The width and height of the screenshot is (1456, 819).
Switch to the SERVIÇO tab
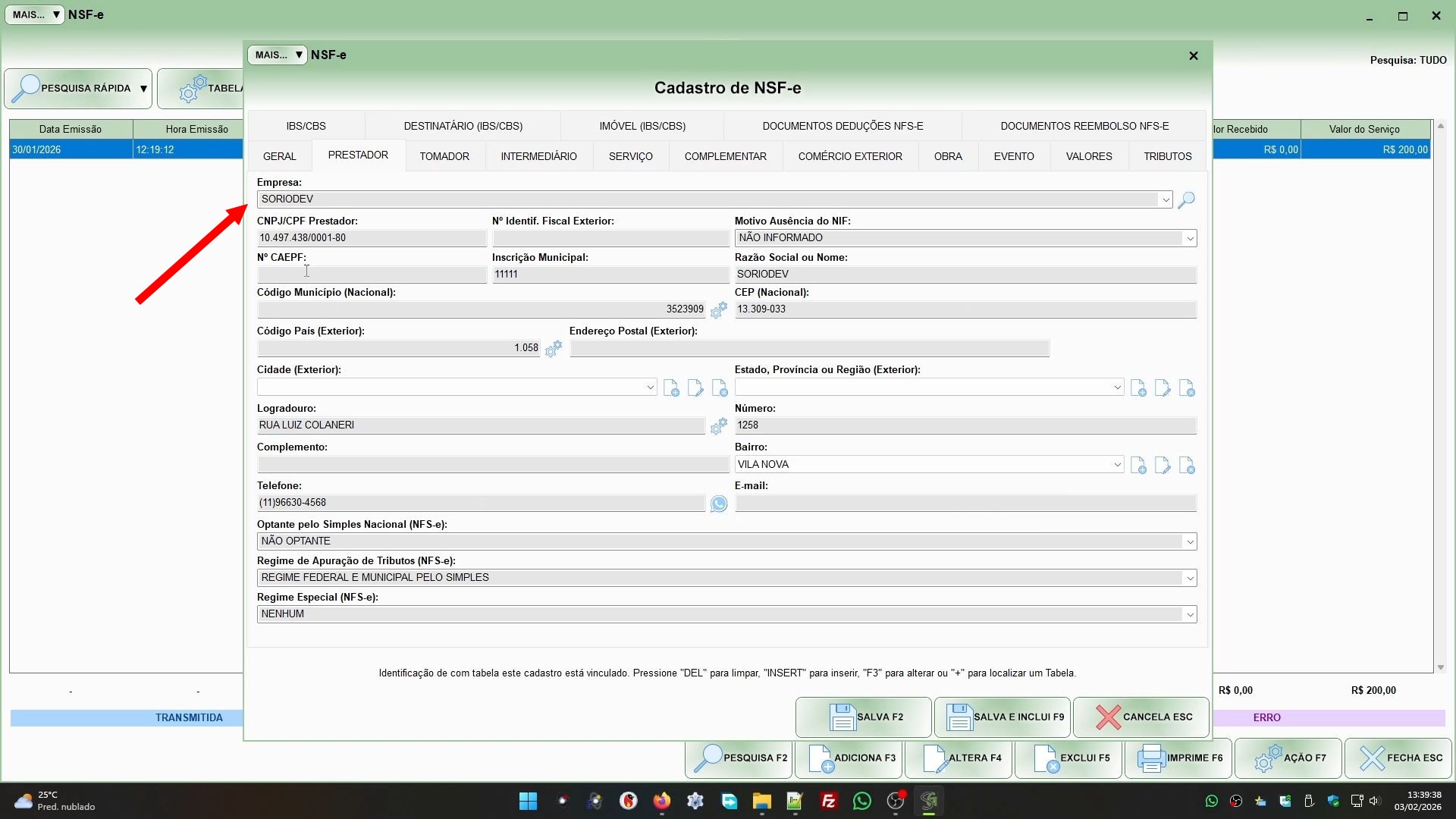[630, 156]
